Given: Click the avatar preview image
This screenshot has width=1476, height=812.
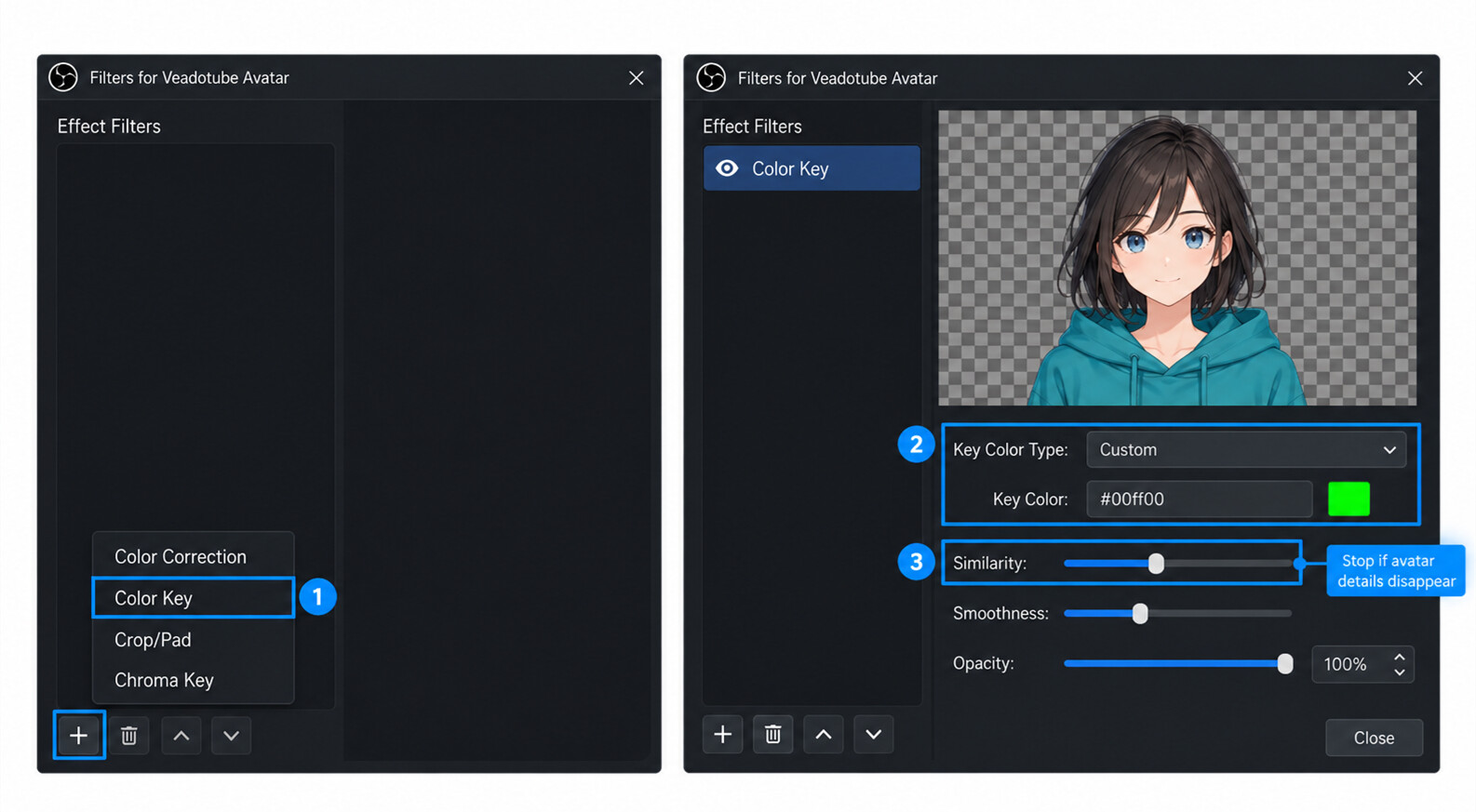Looking at the screenshot, I should coord(1177,258).
